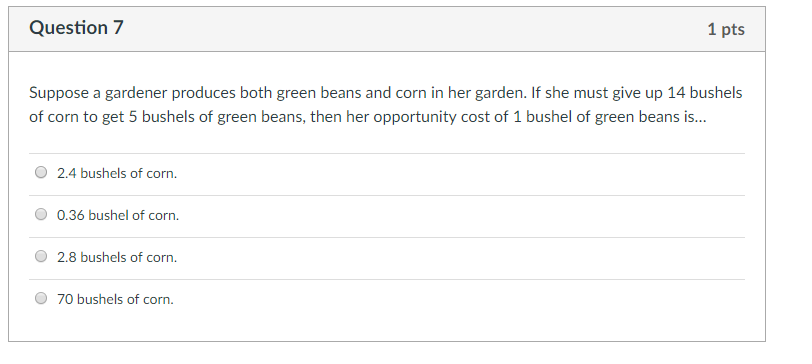Select the 2.4 bushels of corn radio button
This screenshot has height=364, width=812.
[41, 172]
